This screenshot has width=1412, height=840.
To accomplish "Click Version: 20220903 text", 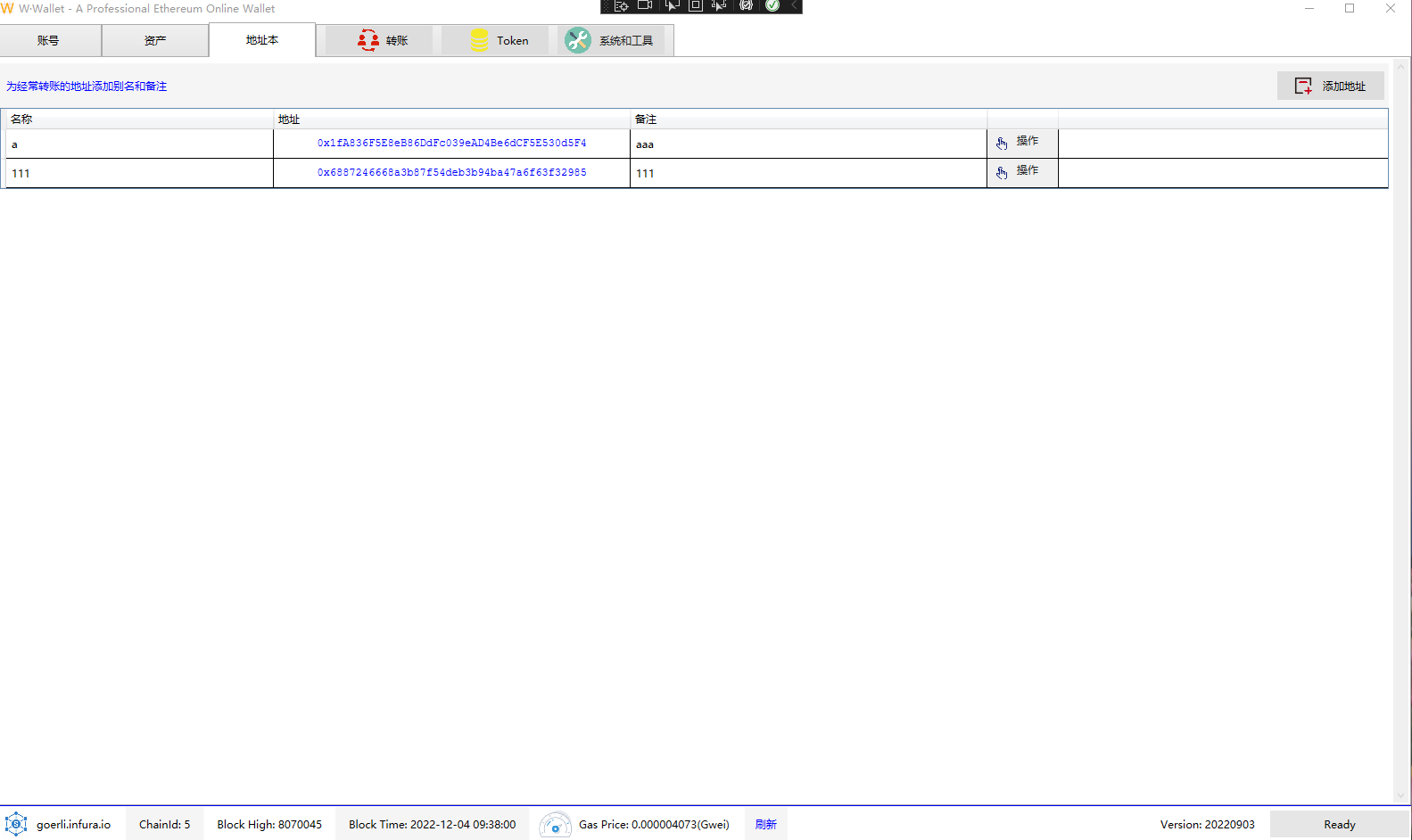I will coord(1208,824).
